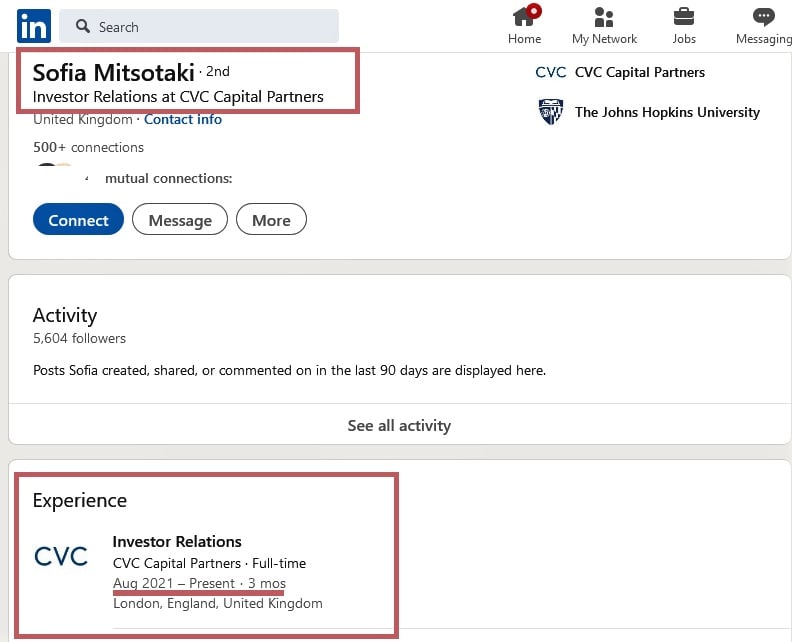Click CVC Capital Partners · Full-time text

point(209,563)
